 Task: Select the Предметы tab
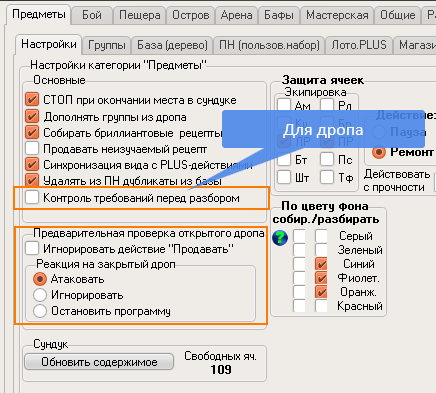(x=39, y=14)
